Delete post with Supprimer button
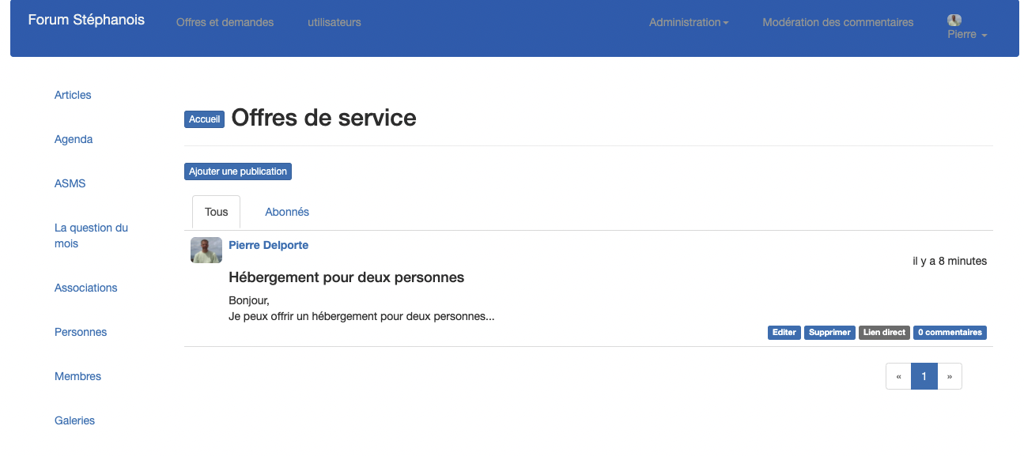The height and width of the screenshot is (456, 1024). (x=829, y=332)
